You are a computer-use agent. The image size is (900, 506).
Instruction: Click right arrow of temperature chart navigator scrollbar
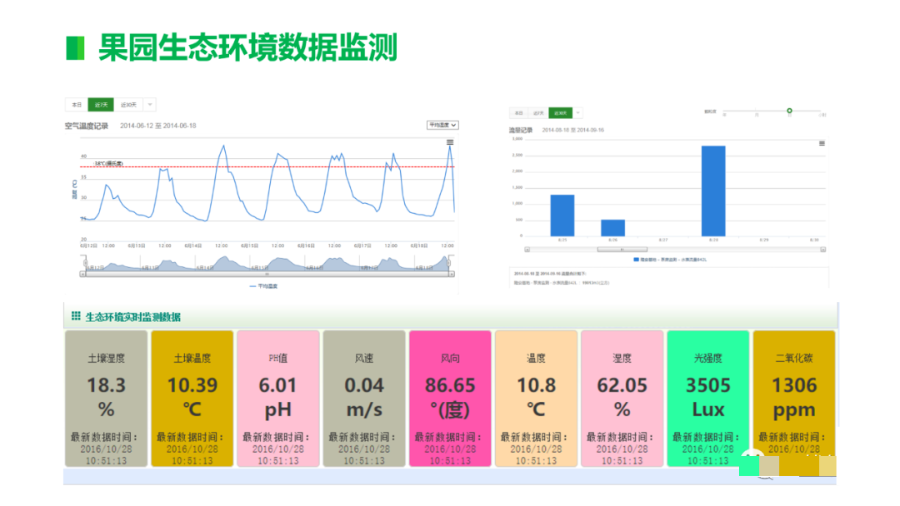click(452, 273)
